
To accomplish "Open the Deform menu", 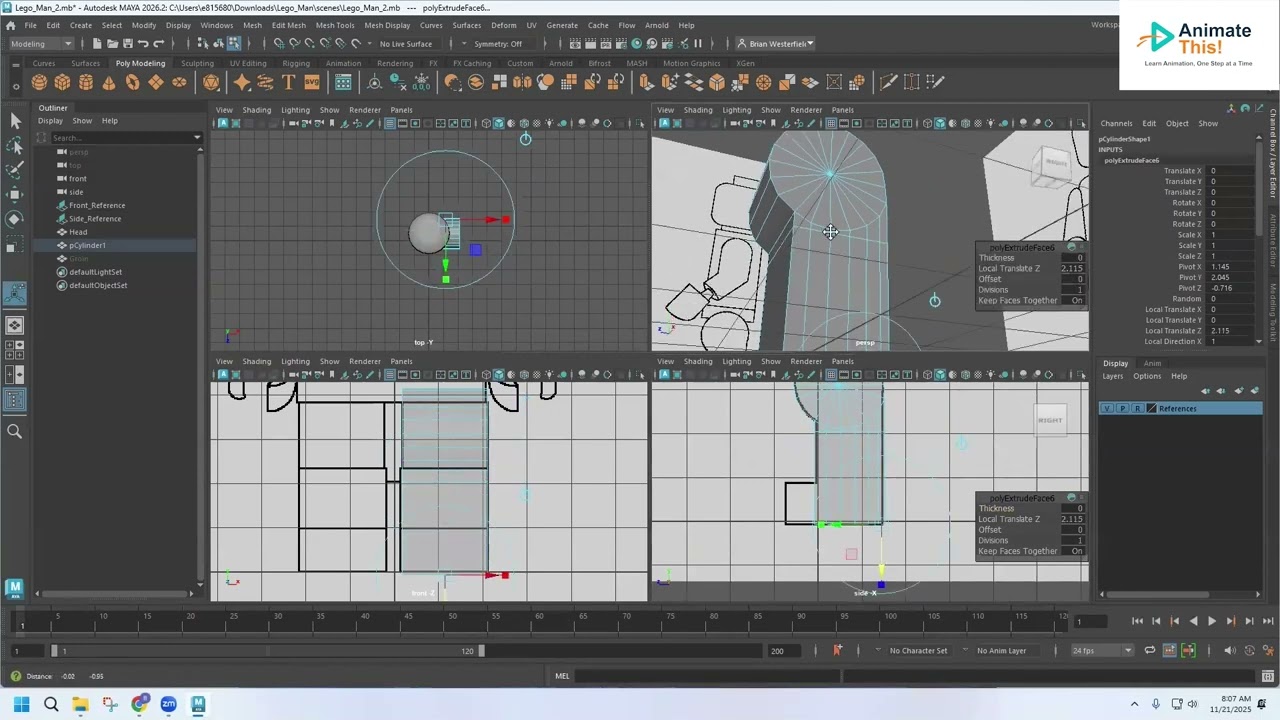I will [x=504, y=25].
